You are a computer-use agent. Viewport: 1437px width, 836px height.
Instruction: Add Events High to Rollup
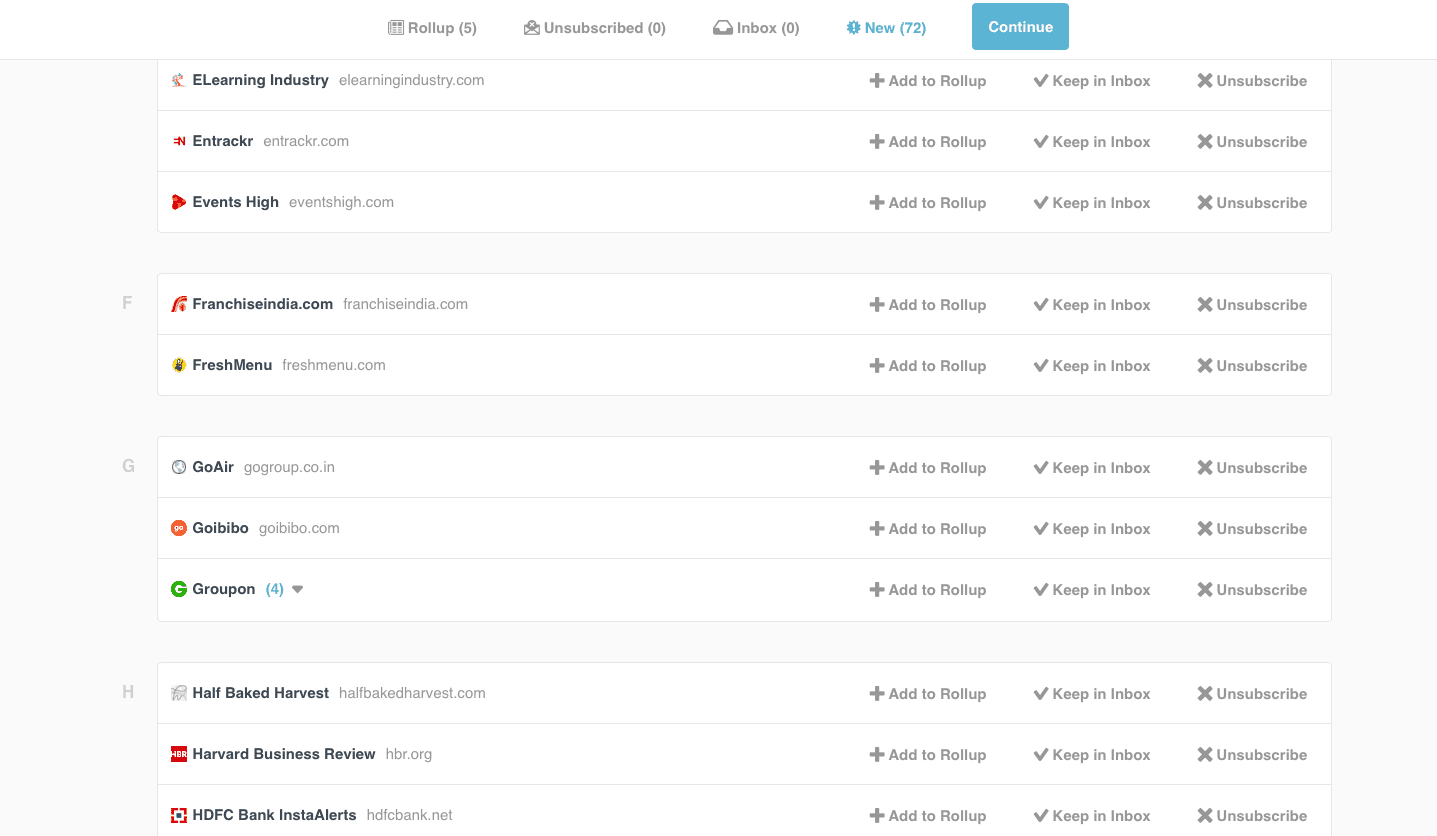pos(928,203)
